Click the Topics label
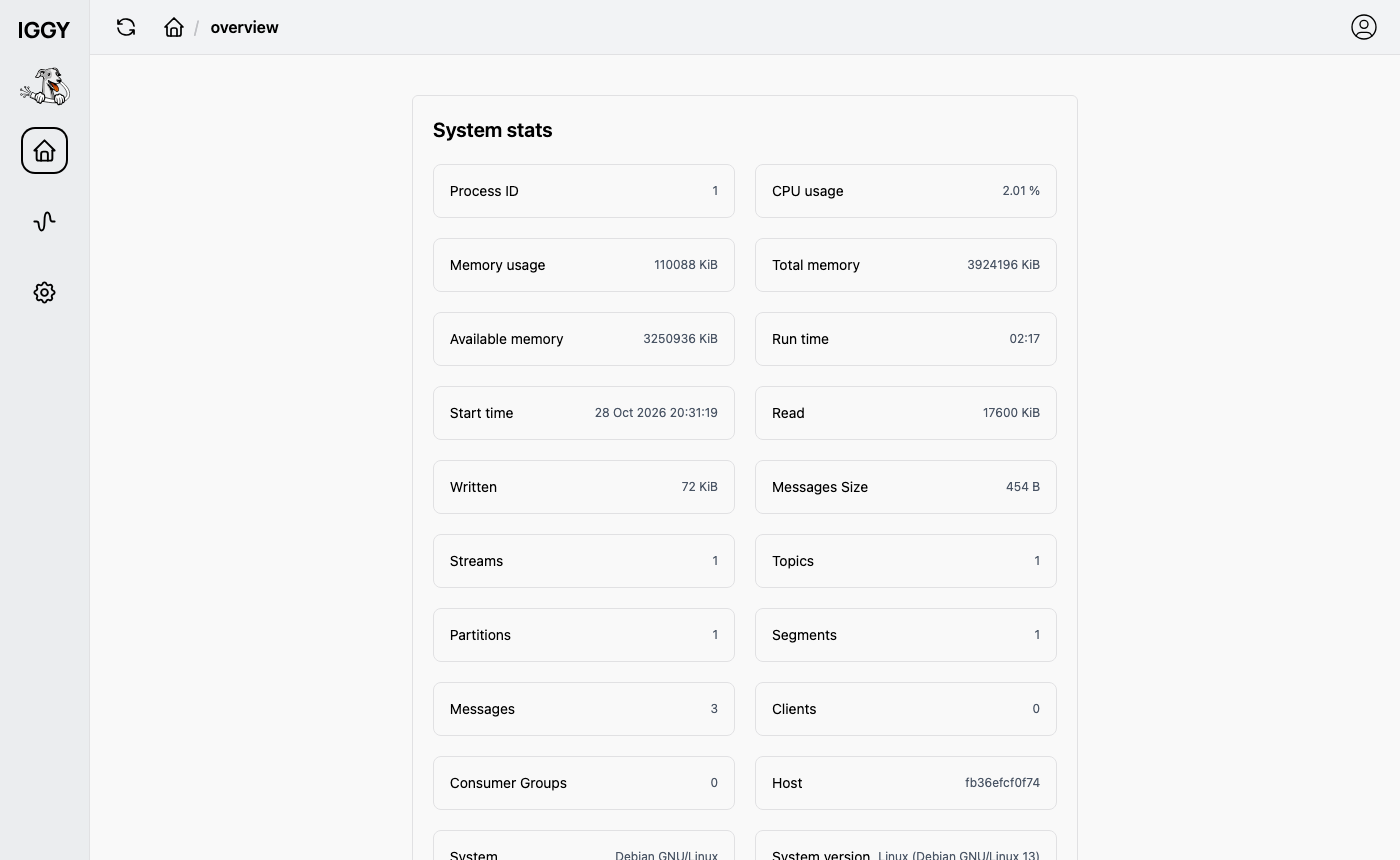 tap(793, 561)
